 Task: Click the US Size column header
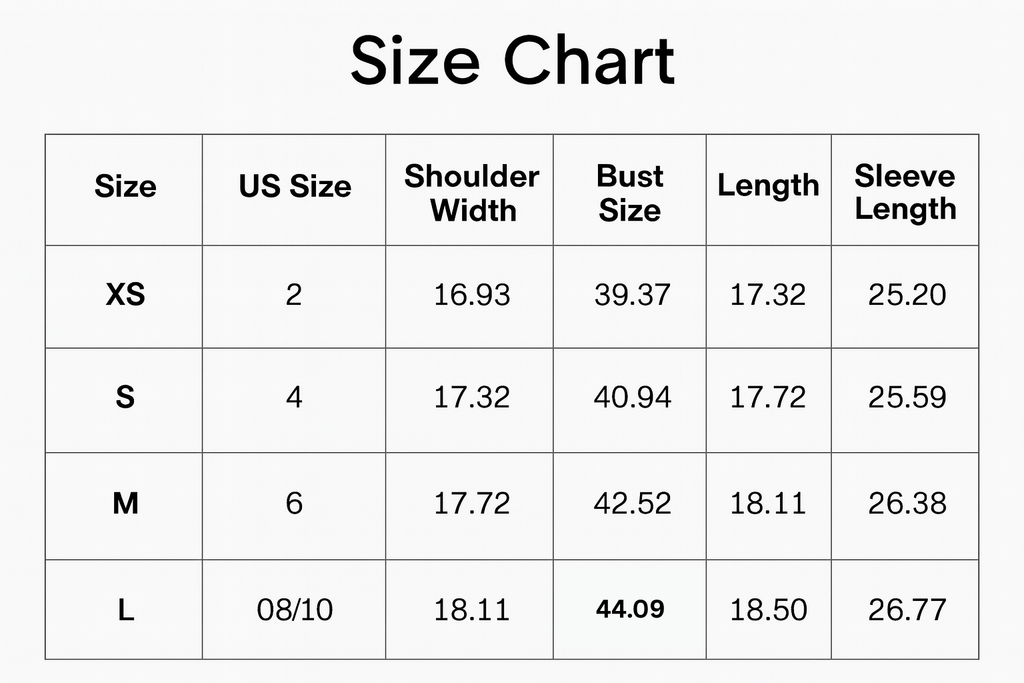pyautogui.click(x=295, y=187)
